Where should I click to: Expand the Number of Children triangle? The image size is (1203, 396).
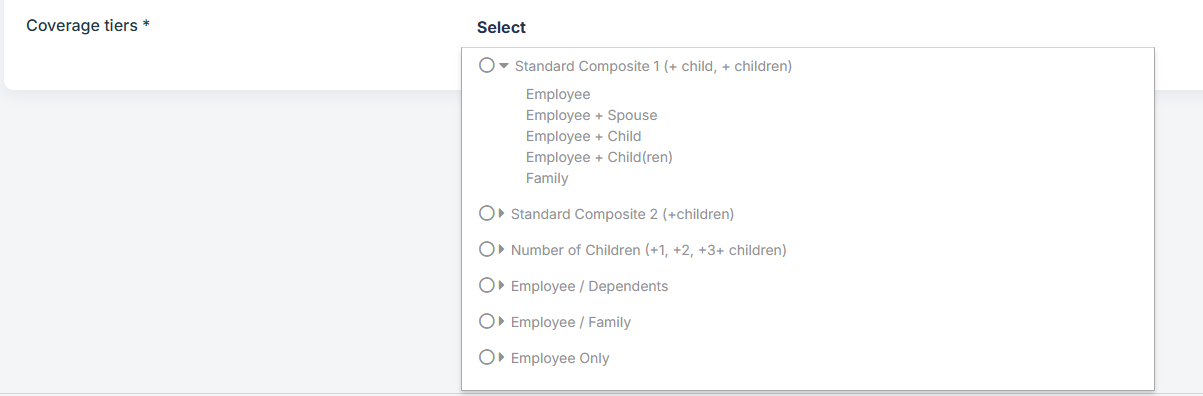502,249
